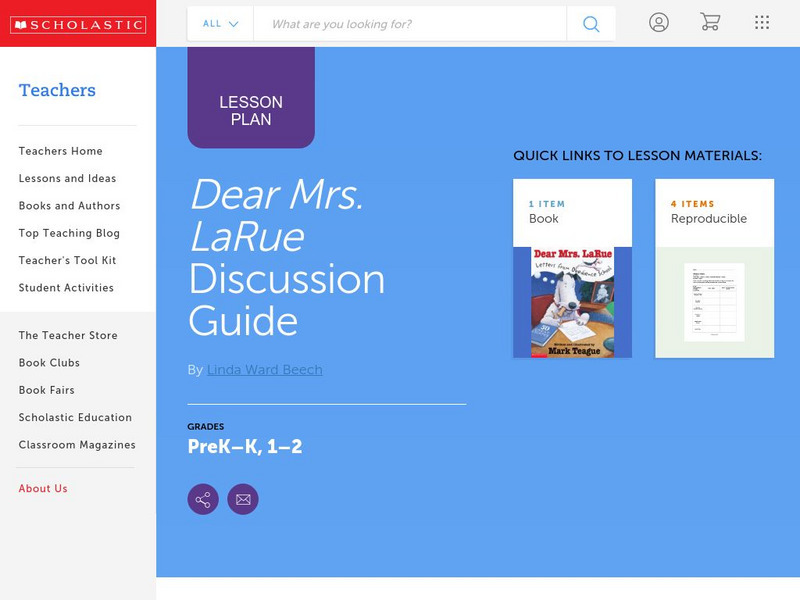Click the Scholastic logo

click(x=78, y=22)
